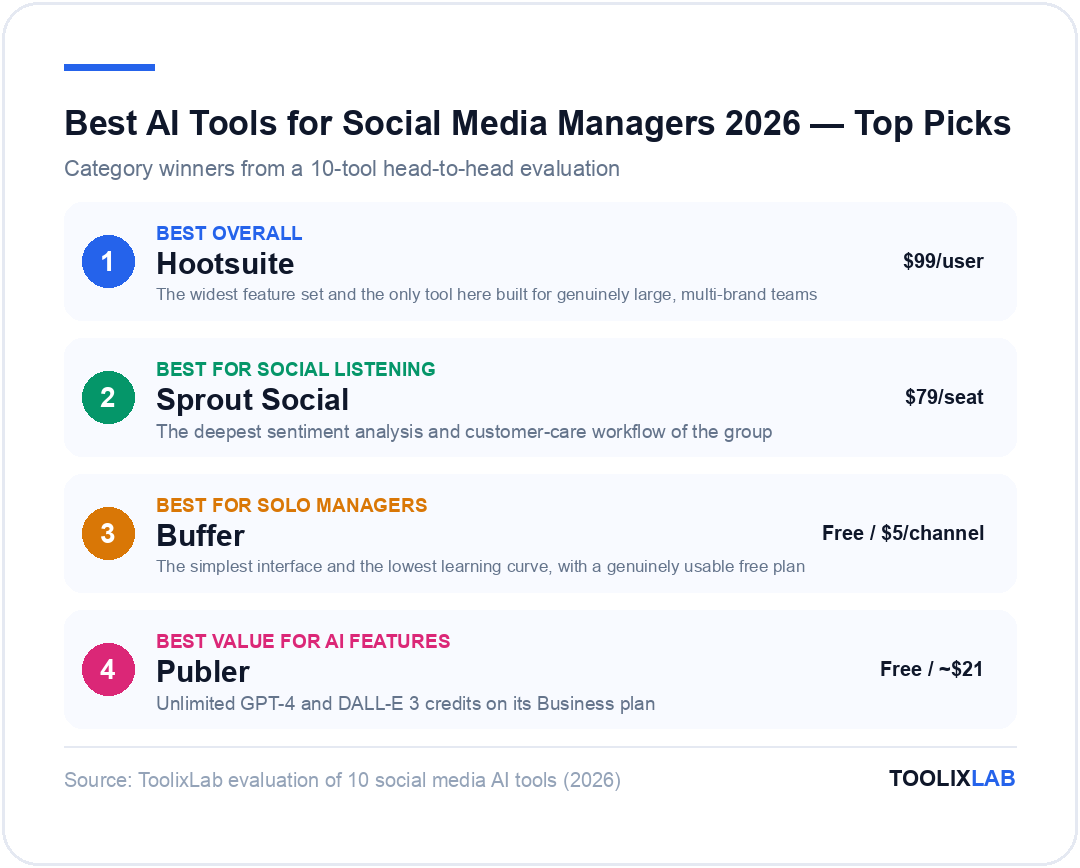1080x868 pixels.
Task: Click the BEST OVERALL label
Action: (x=229, y=234)
